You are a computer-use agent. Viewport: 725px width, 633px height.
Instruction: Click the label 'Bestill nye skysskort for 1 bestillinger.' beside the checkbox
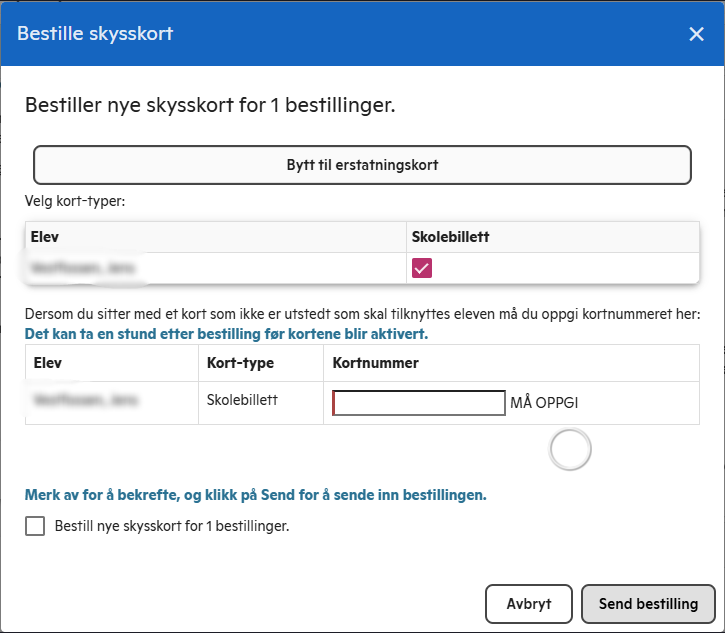pyautogui.click(x=172, y=526)
